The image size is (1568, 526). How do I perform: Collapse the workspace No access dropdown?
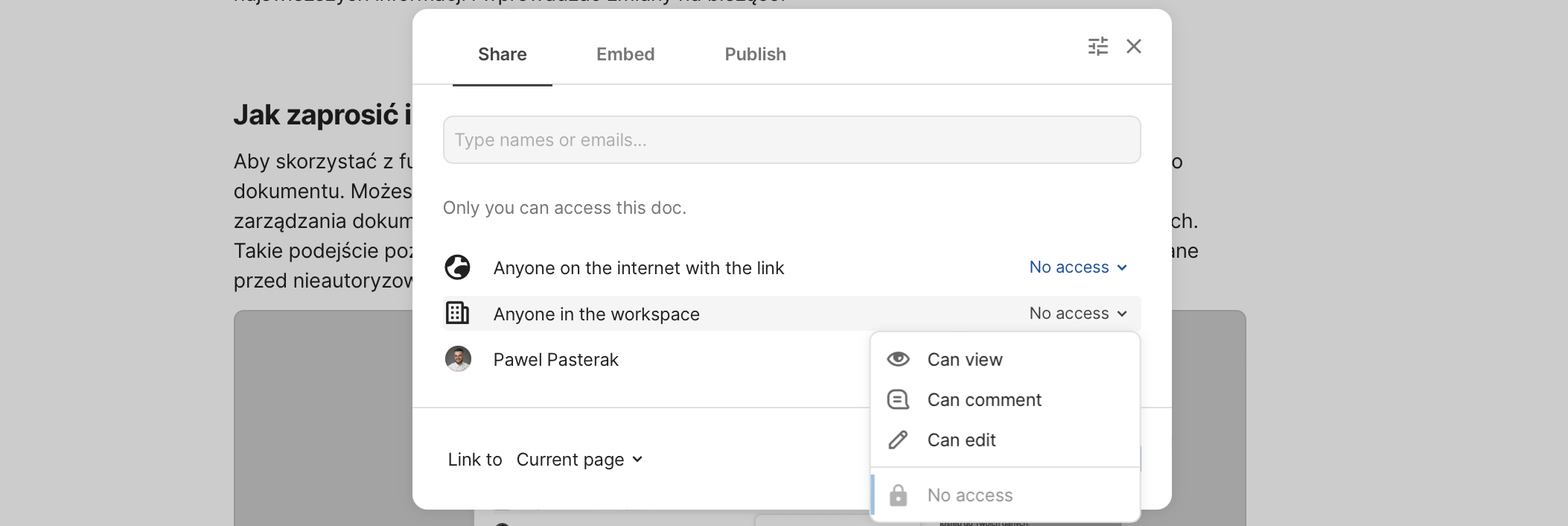[x=1077, y=314]
